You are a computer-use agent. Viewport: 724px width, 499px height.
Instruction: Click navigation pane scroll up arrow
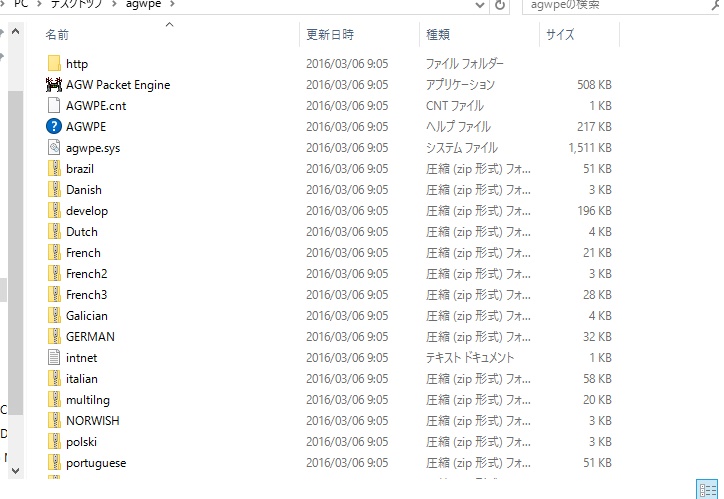coord(15,31)
